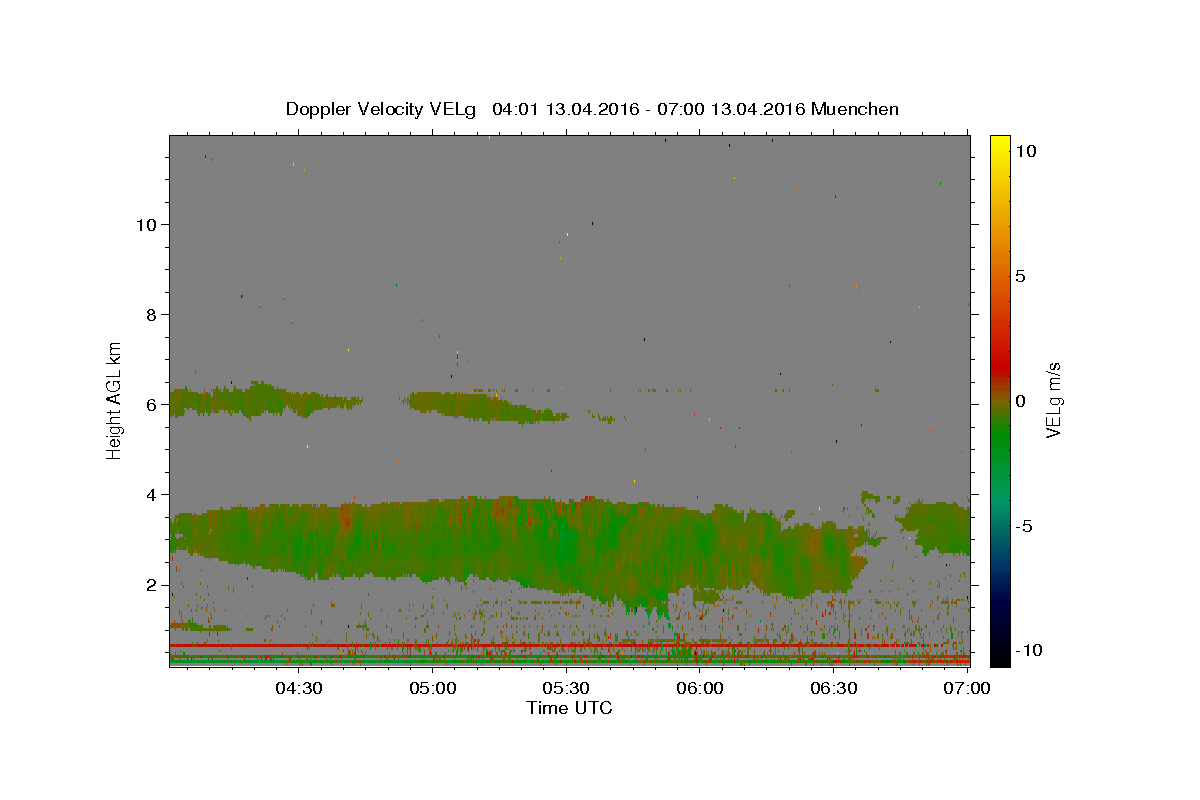Click the Time UTC axis title
Viewport: 1200px width, 800px height.
pyautogui.click(x=569, y=708)
